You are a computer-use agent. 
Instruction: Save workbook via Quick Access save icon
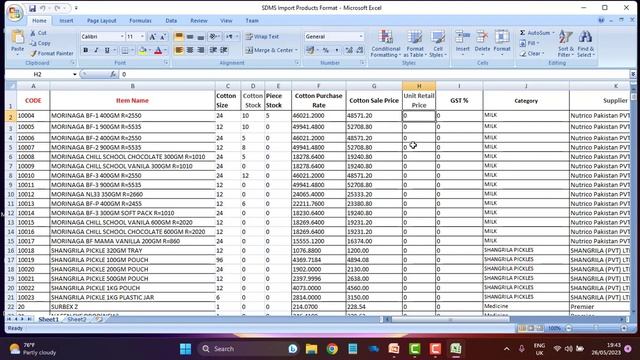[x=32, y=8]
